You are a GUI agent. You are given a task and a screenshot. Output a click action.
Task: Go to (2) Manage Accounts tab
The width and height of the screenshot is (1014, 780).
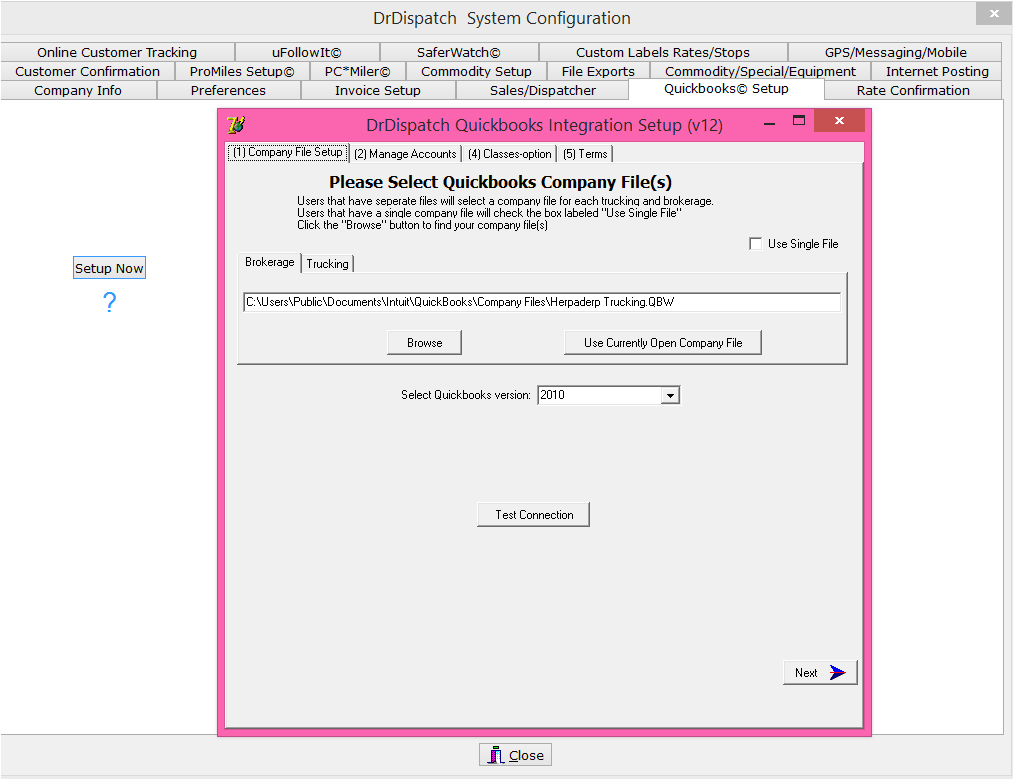tap(405, 154)
